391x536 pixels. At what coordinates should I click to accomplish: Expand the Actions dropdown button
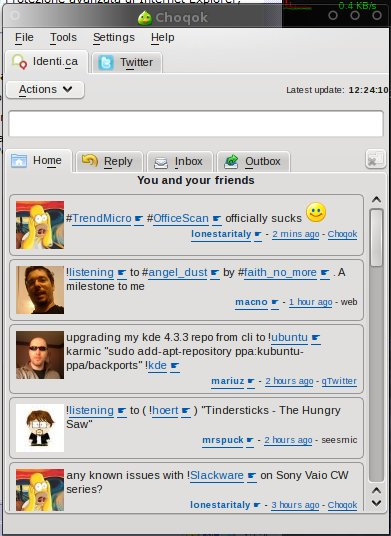[45, 90]
